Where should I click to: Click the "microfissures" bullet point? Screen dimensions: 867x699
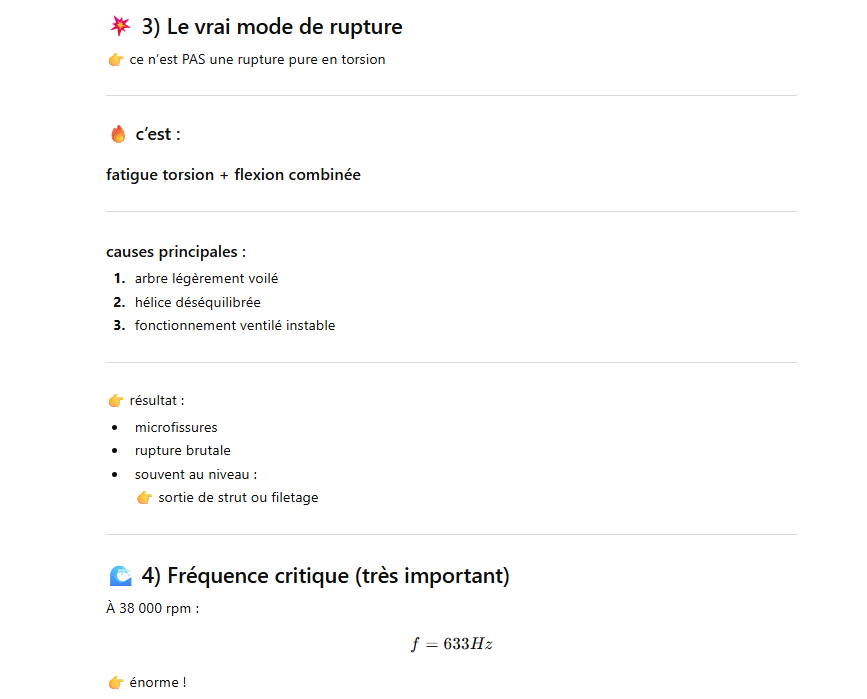(x=176, y=428)
